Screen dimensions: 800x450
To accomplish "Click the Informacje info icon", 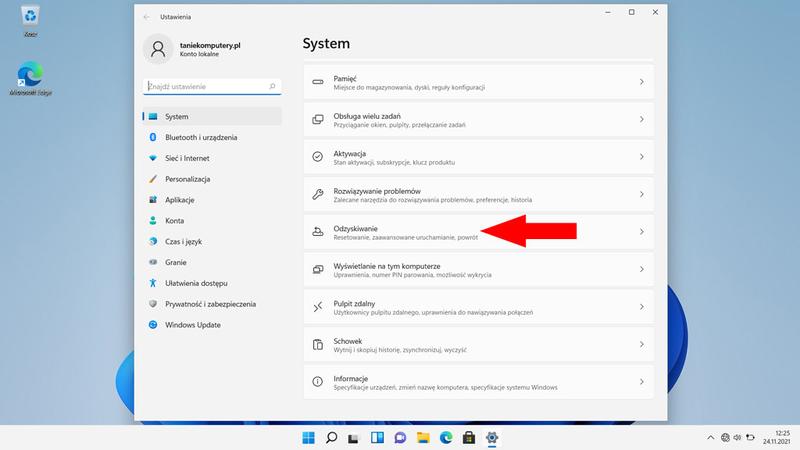I will tap(317, 381).
